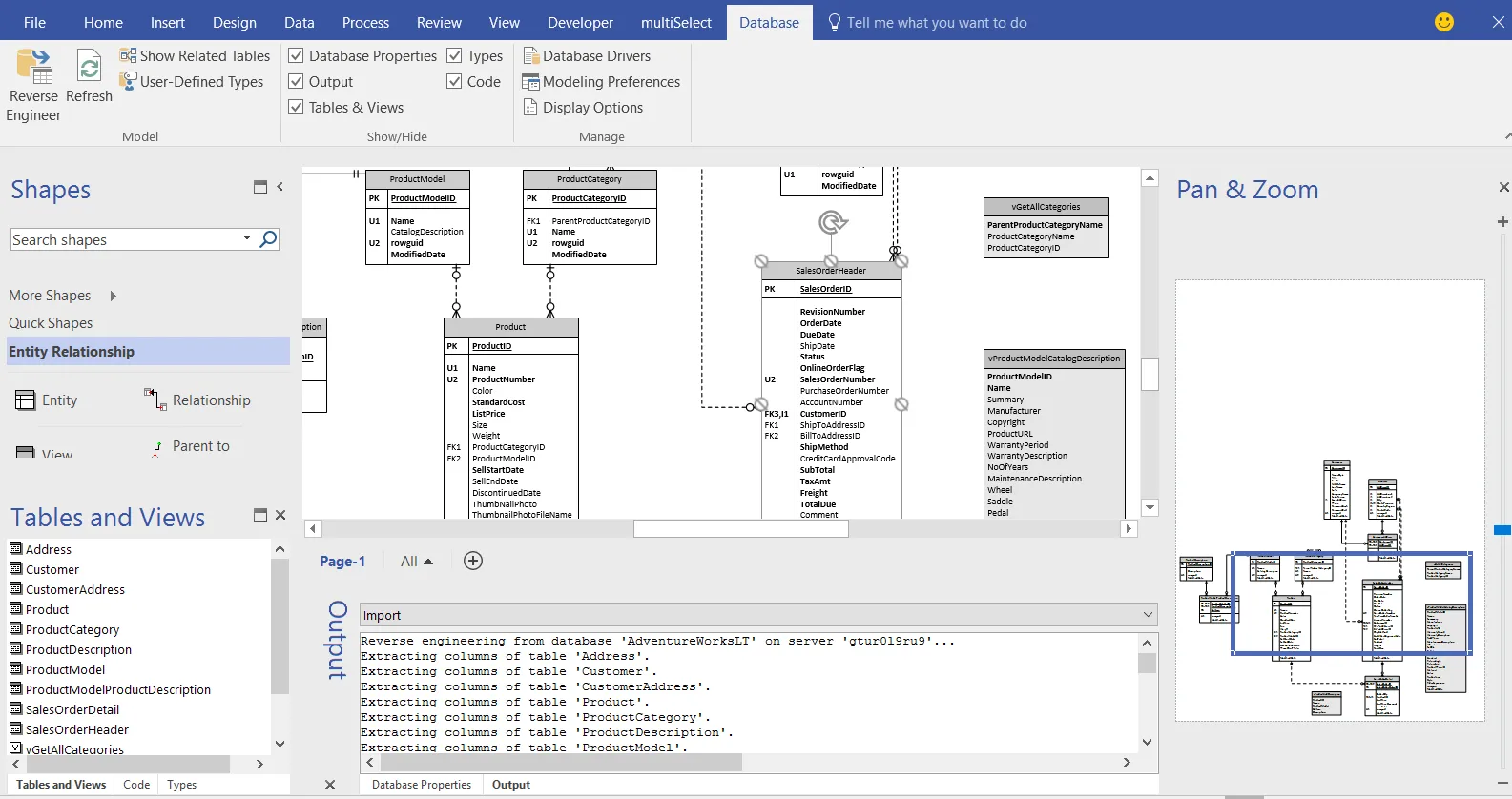
Task: Select the vGetAllCategories view in diagram
Action: pos(1046,228)
